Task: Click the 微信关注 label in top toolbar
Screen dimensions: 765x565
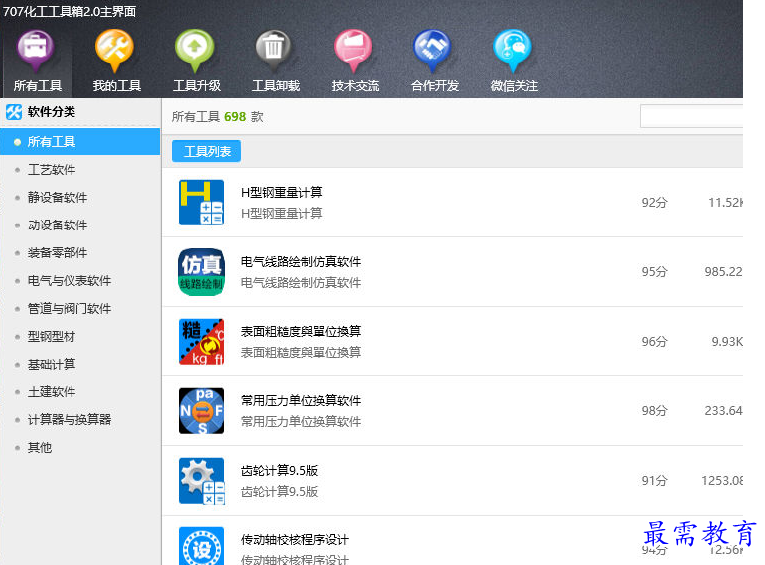Action: 514,86
